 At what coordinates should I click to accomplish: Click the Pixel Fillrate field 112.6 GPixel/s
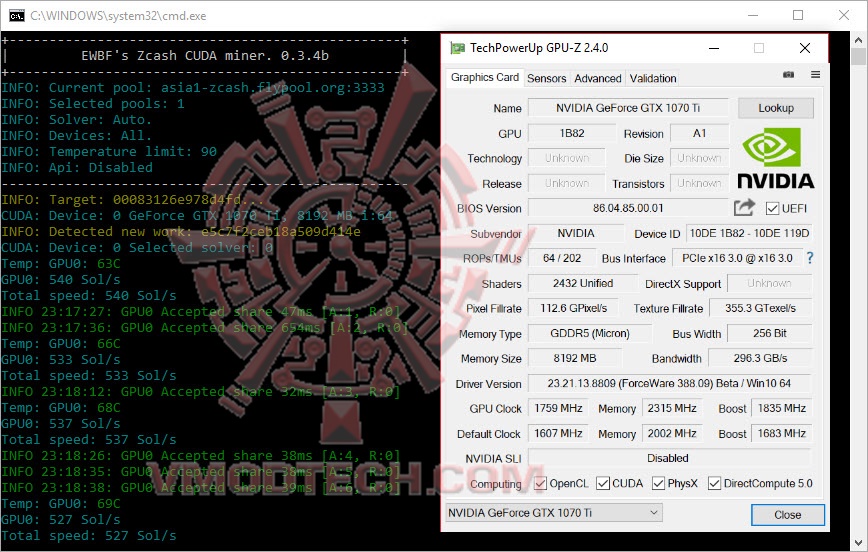pos(574,308)
